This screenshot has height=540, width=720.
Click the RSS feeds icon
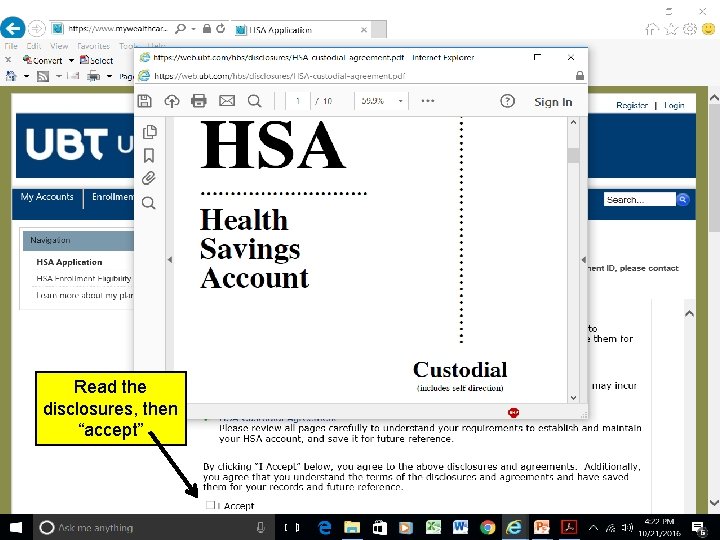(x=43, y=76)
